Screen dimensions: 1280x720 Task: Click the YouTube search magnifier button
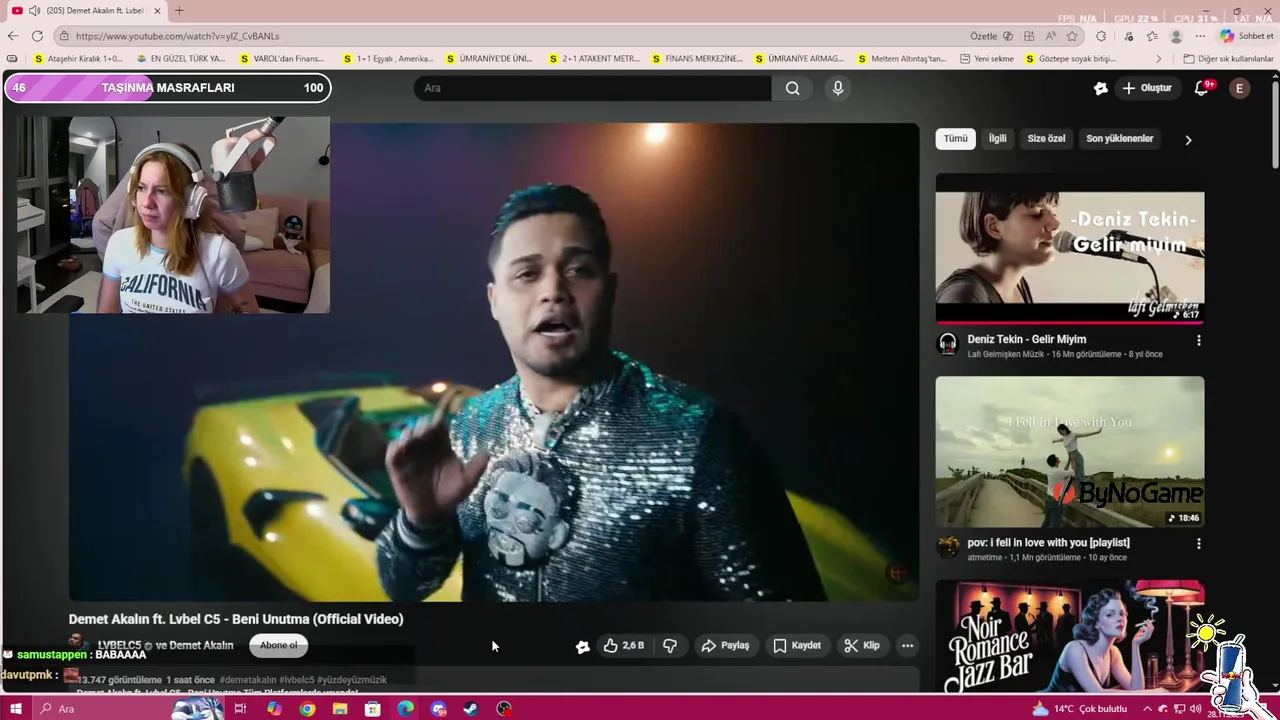(792, 88)
